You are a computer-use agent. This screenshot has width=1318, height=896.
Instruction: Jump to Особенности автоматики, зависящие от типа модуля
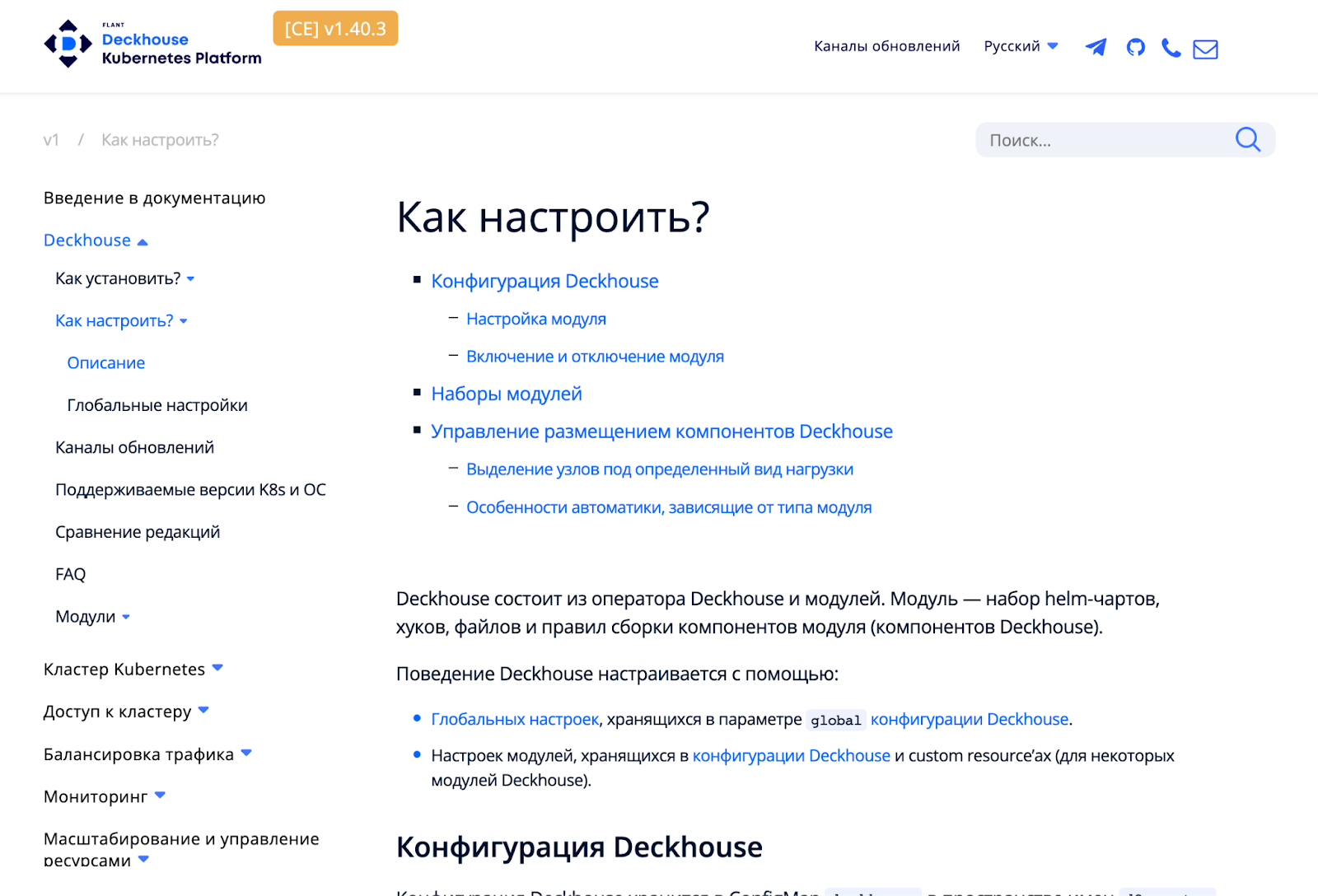coord(669,507)
